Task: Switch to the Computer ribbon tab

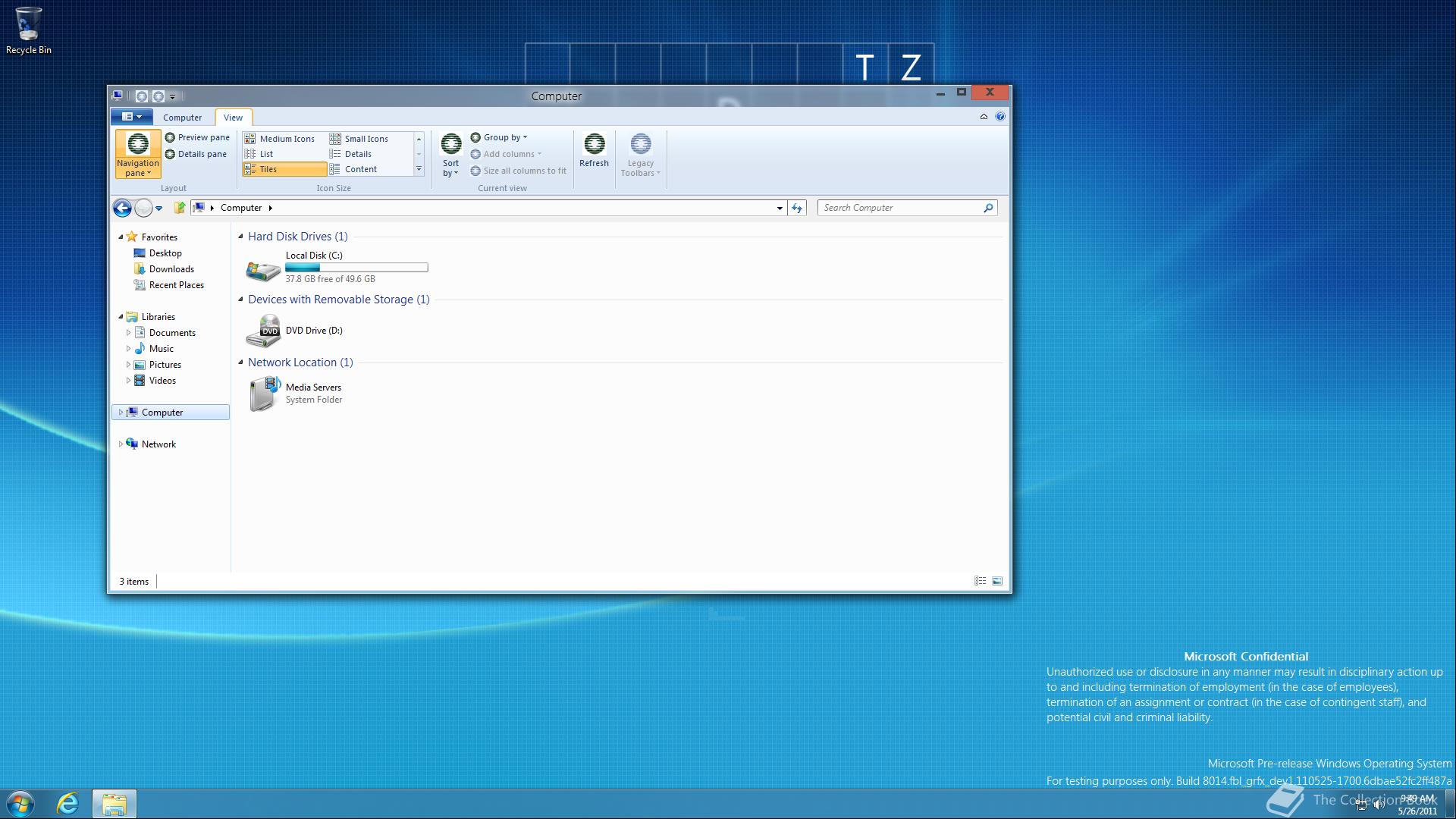Action: coord(183,118)
